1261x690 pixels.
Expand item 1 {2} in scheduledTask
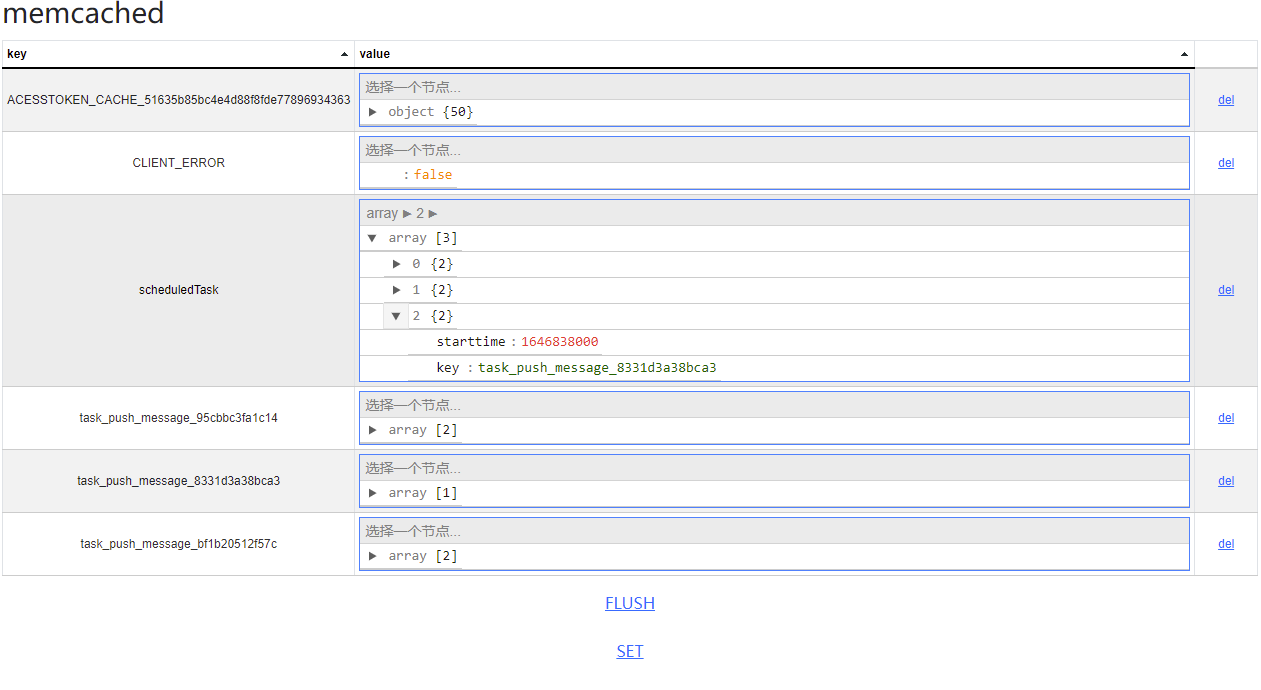pyautogui.click(x=397, y=290)
